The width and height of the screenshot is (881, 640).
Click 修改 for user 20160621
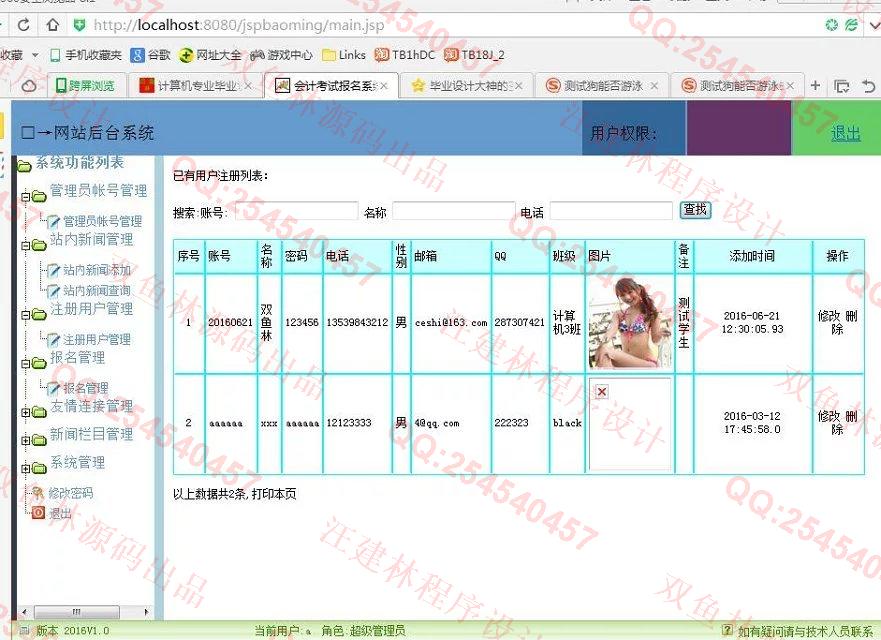tap(828, 316)
